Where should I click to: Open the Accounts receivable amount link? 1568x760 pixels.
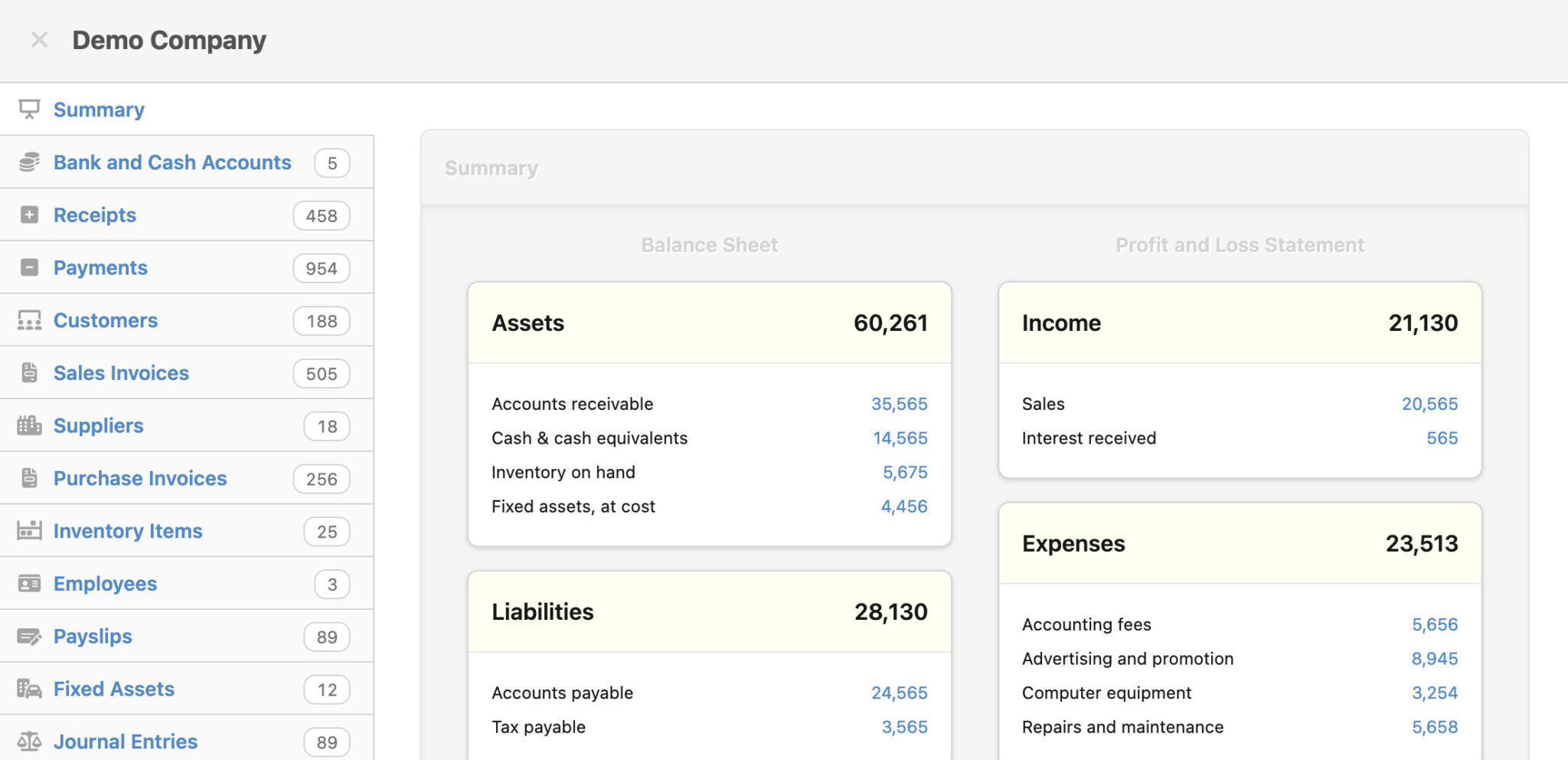coord(899,404)
